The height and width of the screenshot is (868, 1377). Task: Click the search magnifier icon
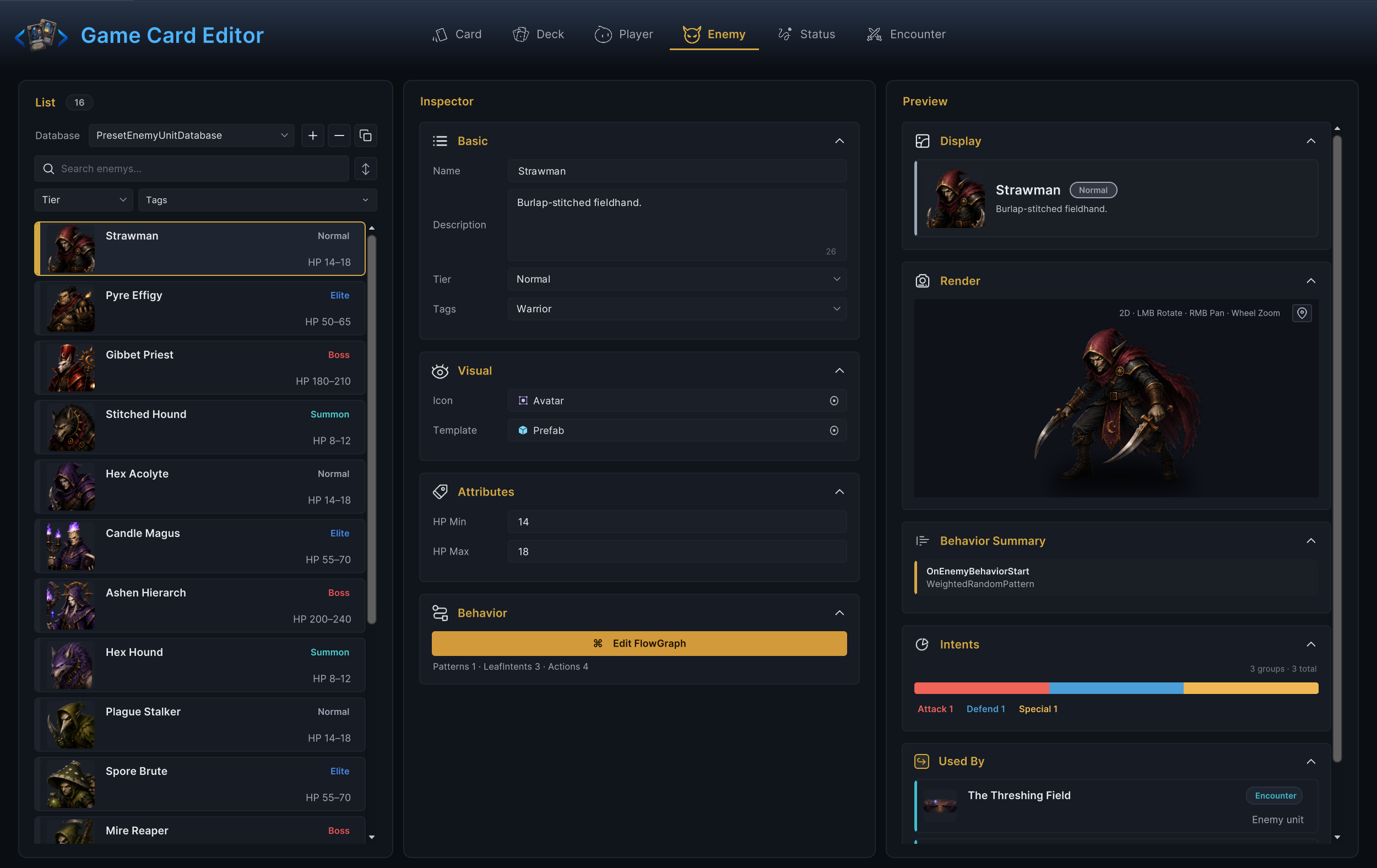48,169
